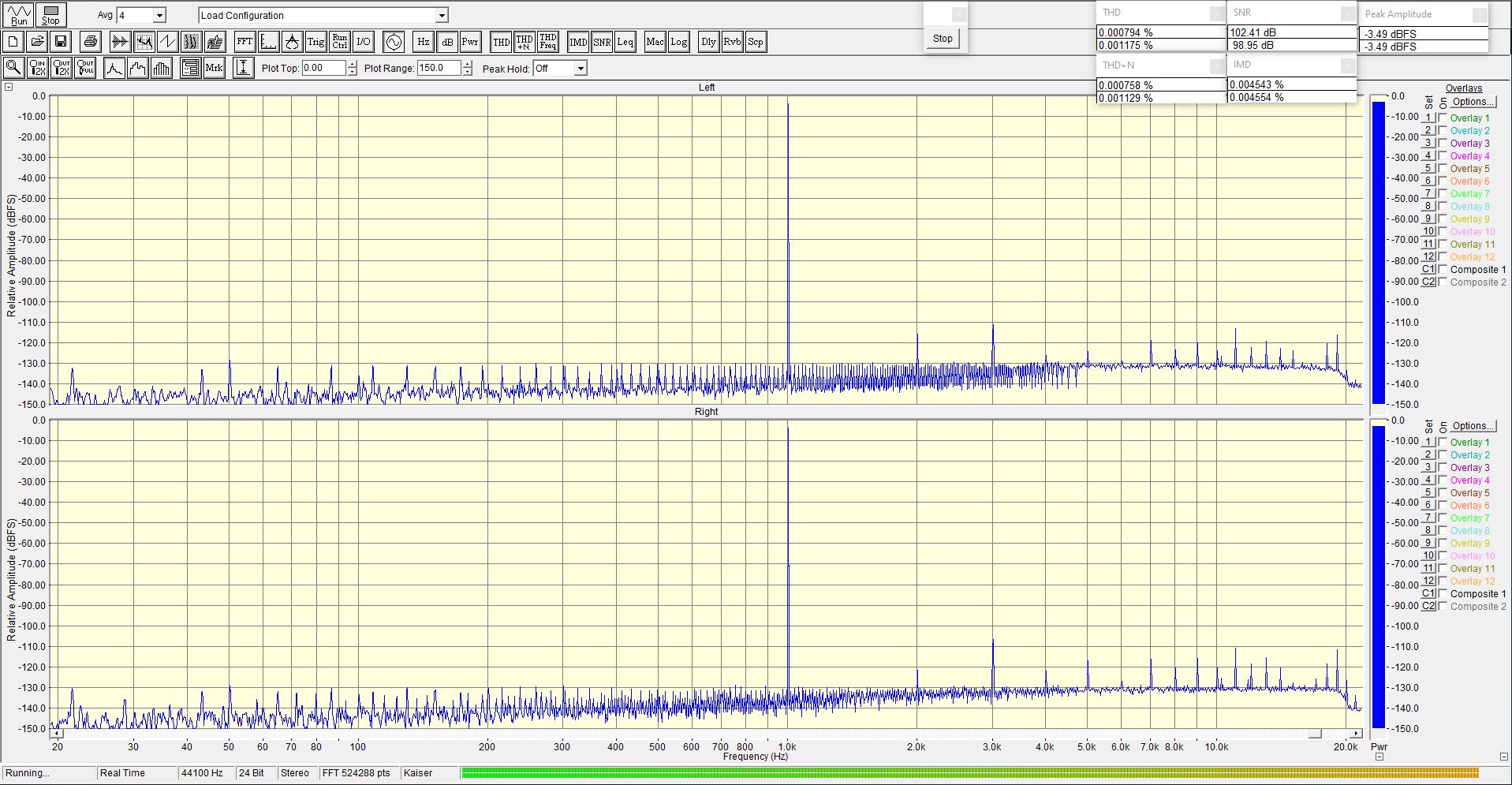This screenshot has width=1512, height=785.
Task: Enable Overlay 11 checkbox in Left plot
Action: [1443, 245]
